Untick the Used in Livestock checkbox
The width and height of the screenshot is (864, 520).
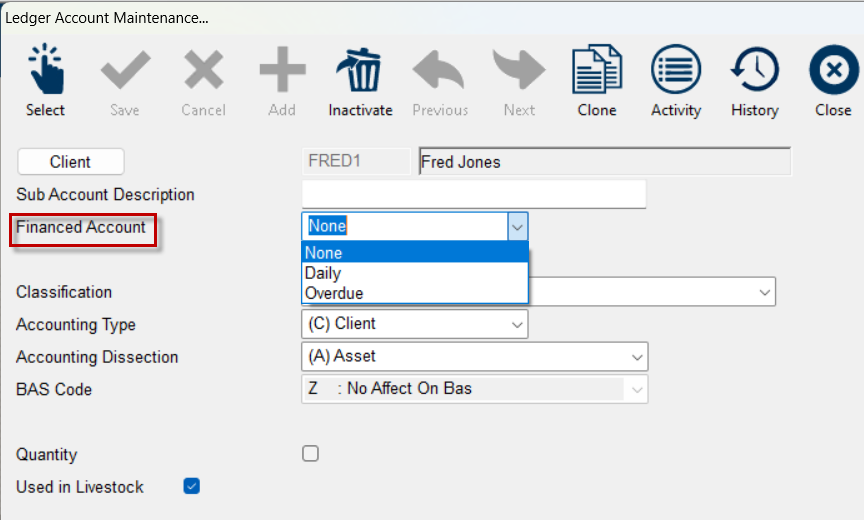tap(191, 486)
